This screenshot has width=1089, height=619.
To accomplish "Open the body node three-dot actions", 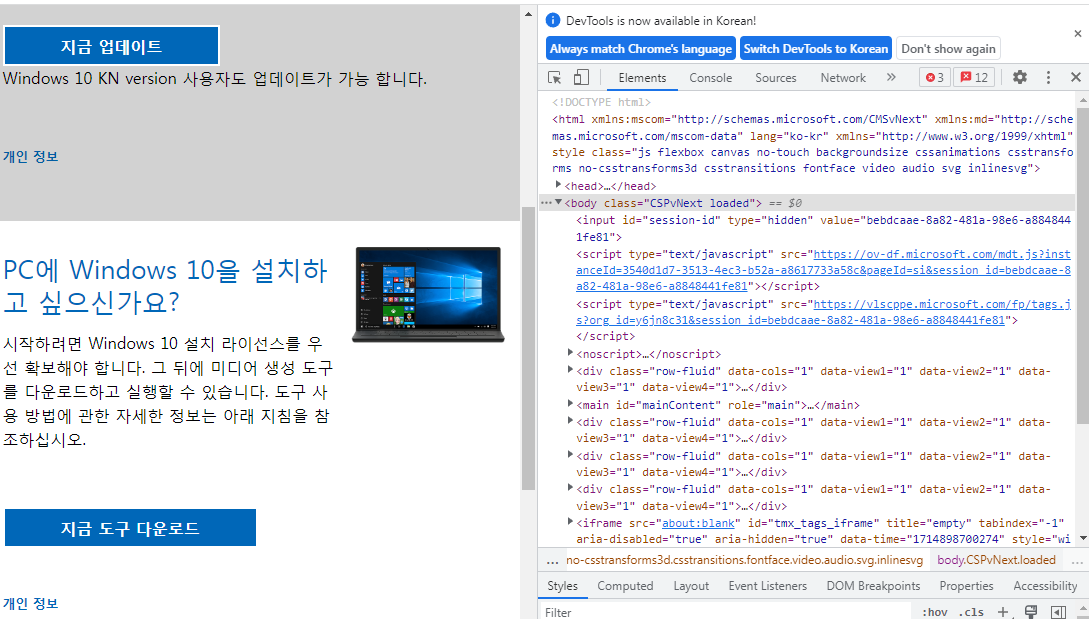I will (546, 203).
